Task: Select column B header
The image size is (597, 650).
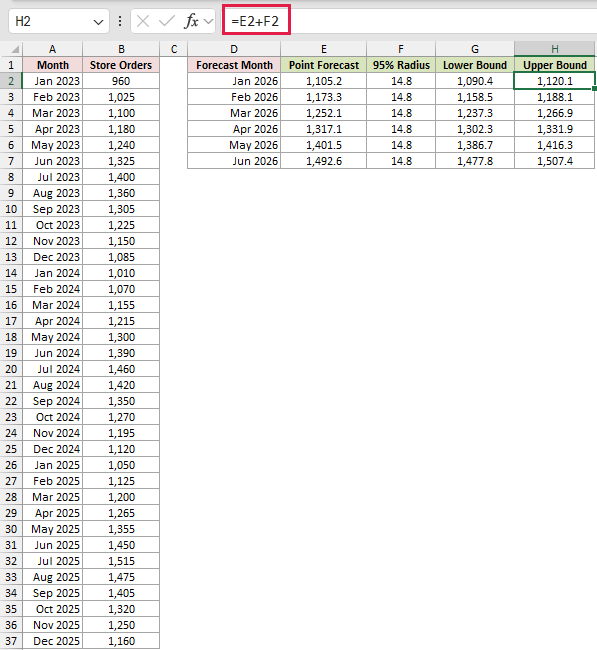Action: click(x=121, y=49)
